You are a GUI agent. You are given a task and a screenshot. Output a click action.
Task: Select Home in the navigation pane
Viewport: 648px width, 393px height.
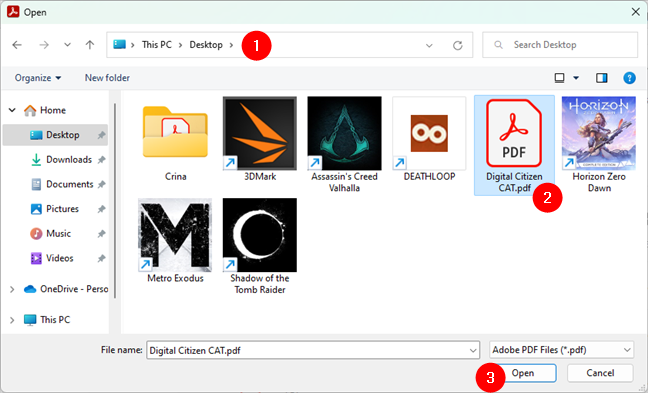[x=52, y=110]
